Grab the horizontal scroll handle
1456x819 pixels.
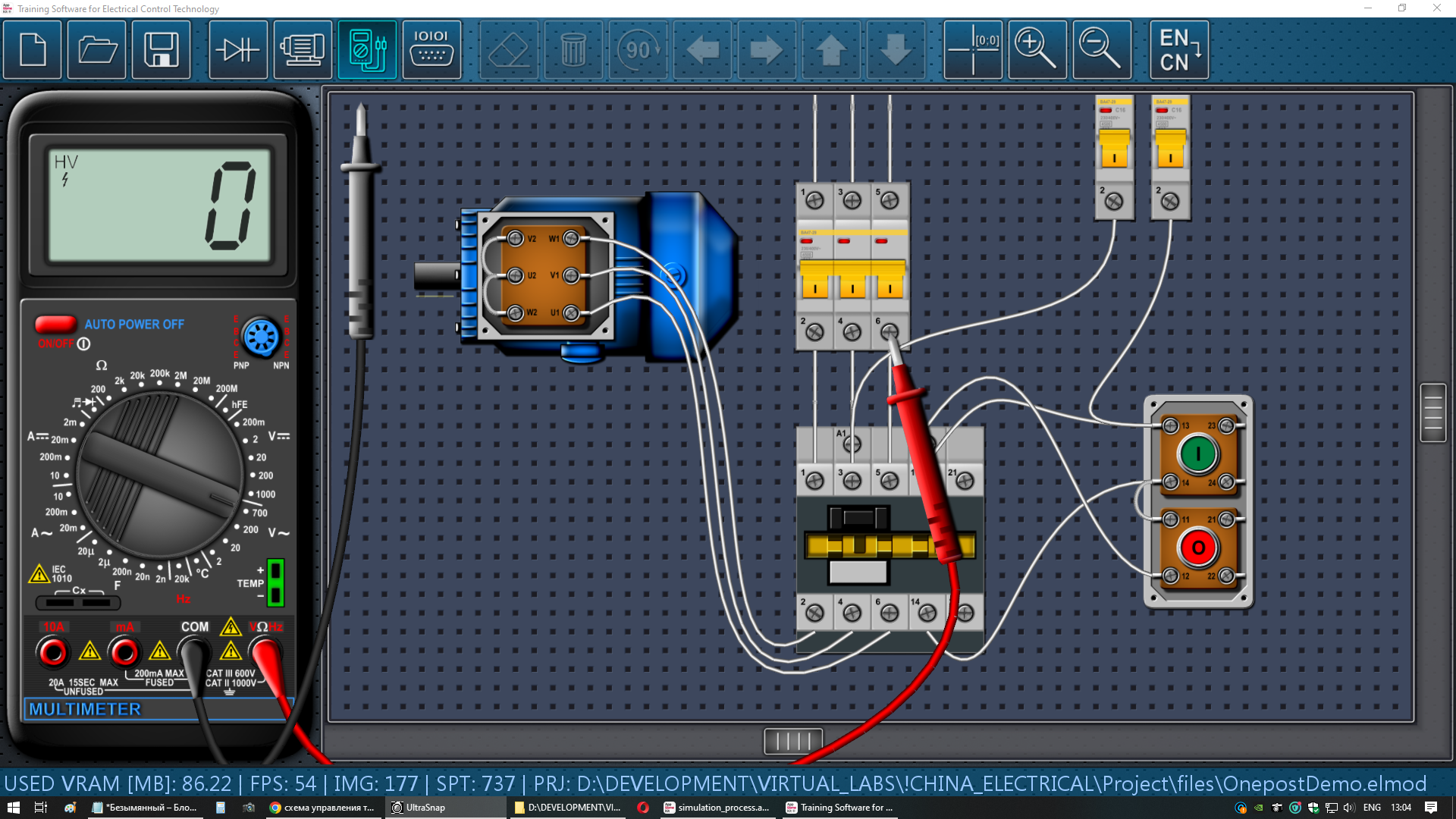pyautogui.click(x=793, y=741)
